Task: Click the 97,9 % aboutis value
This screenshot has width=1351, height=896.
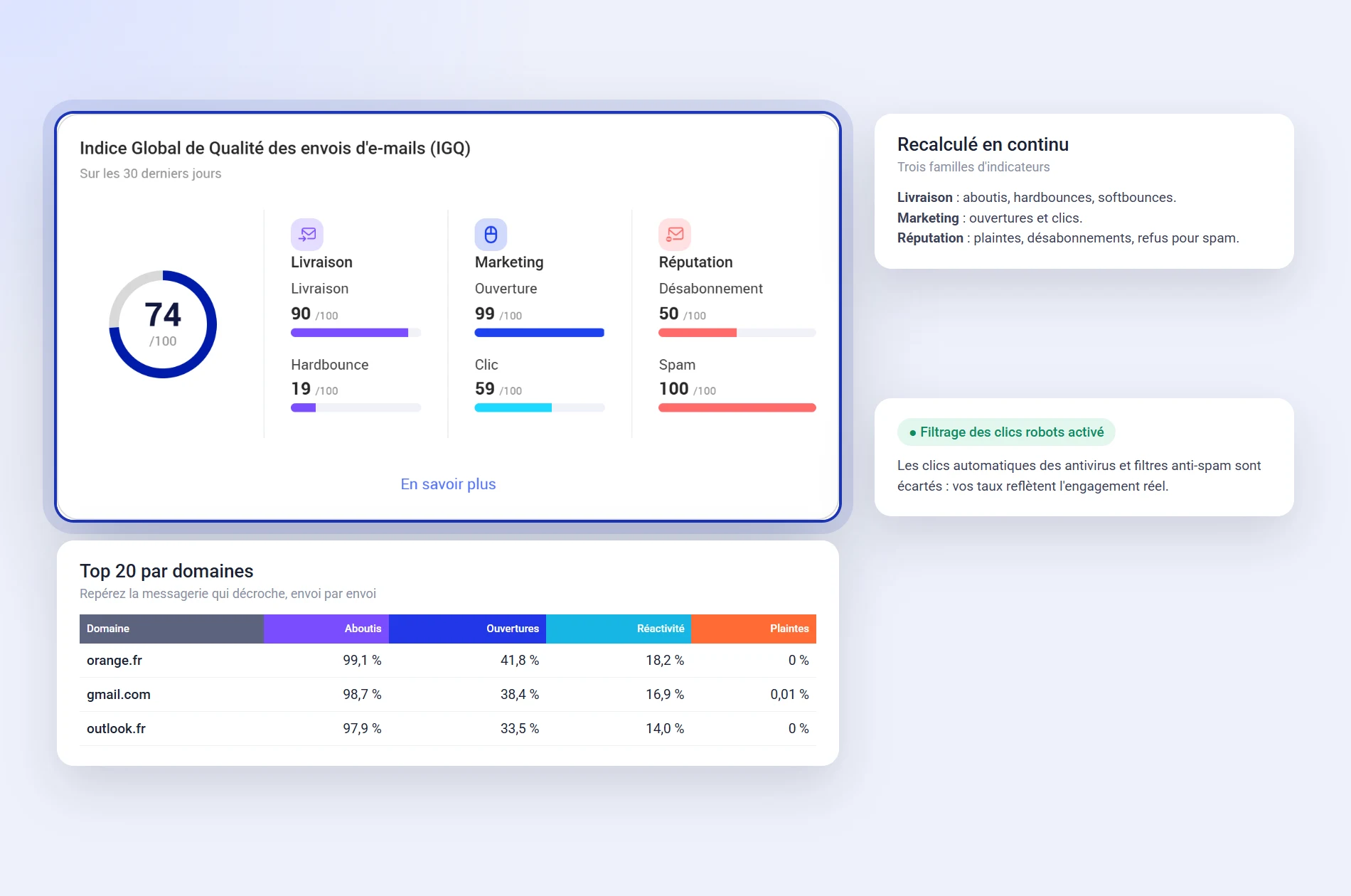Action: coord(362,729)
